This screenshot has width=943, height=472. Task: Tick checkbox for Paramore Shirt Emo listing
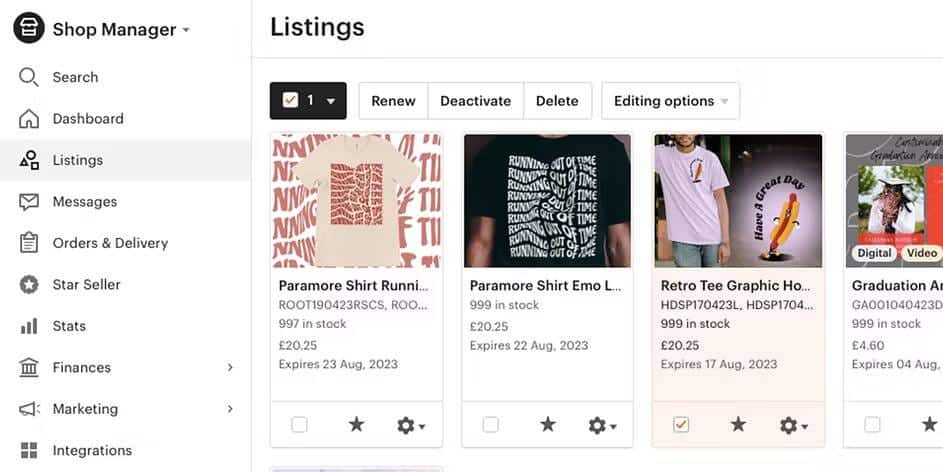click(x=490, y=425)
